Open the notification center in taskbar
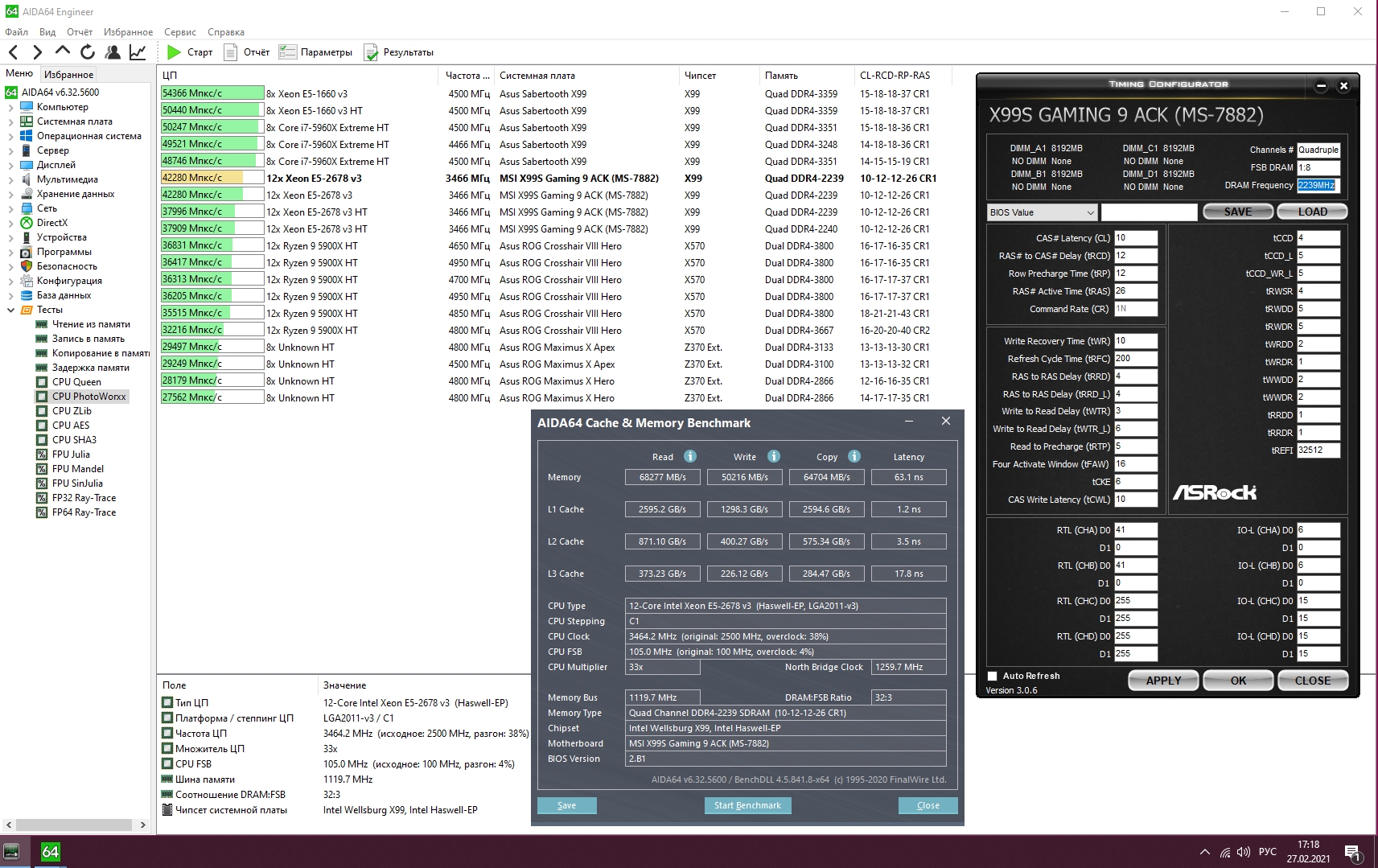1378x868 pixels. 1352,852
